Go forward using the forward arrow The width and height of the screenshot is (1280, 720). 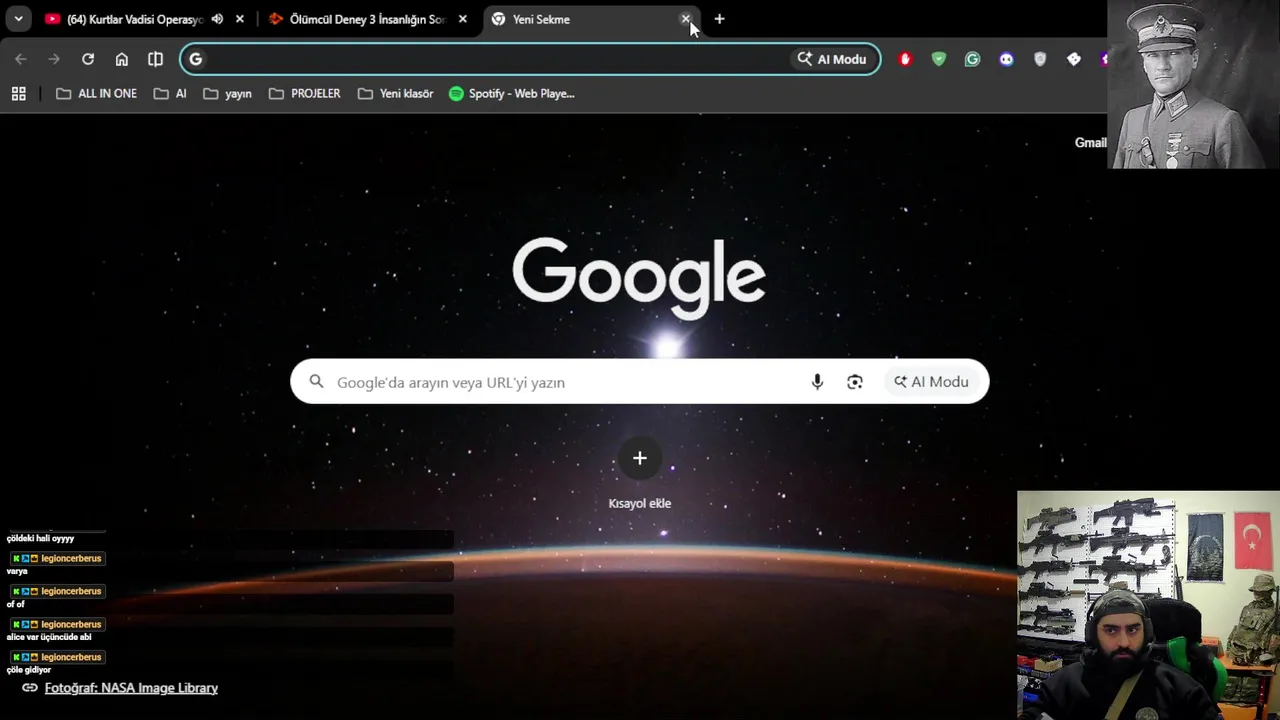[54, 59]
